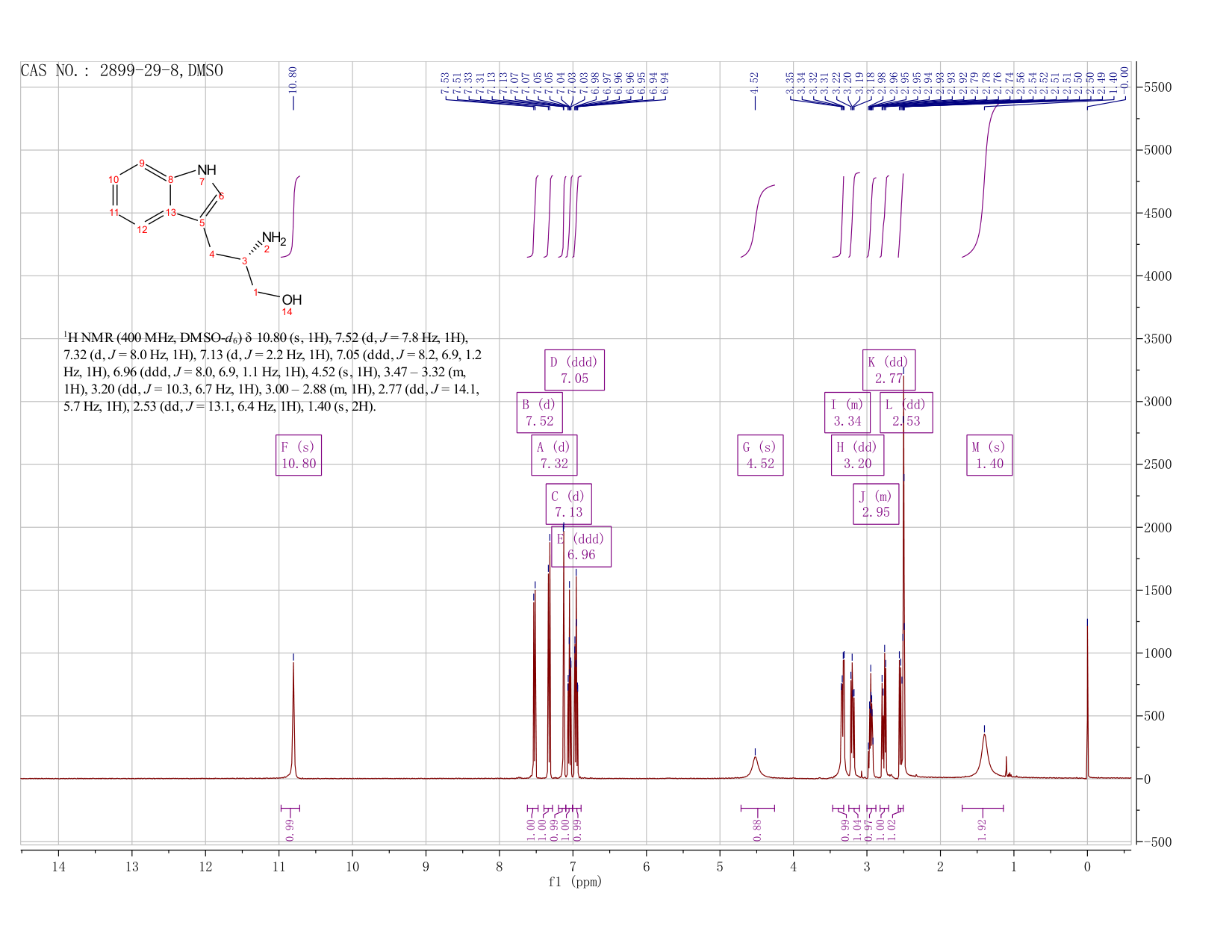Click atom number 4 on the side chain

212,255
